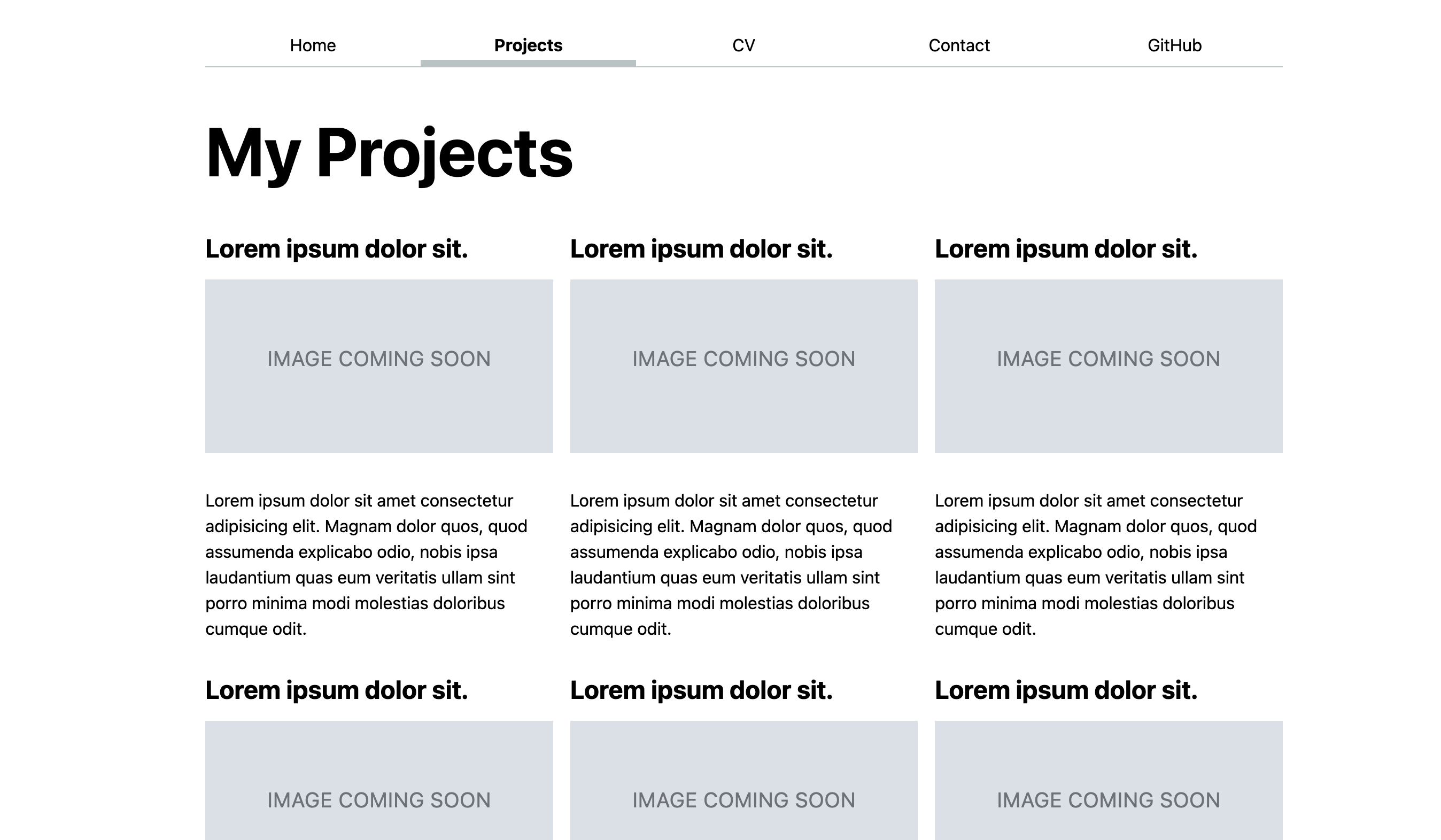Select the Projects tab in navigation

tap(528, 45)
